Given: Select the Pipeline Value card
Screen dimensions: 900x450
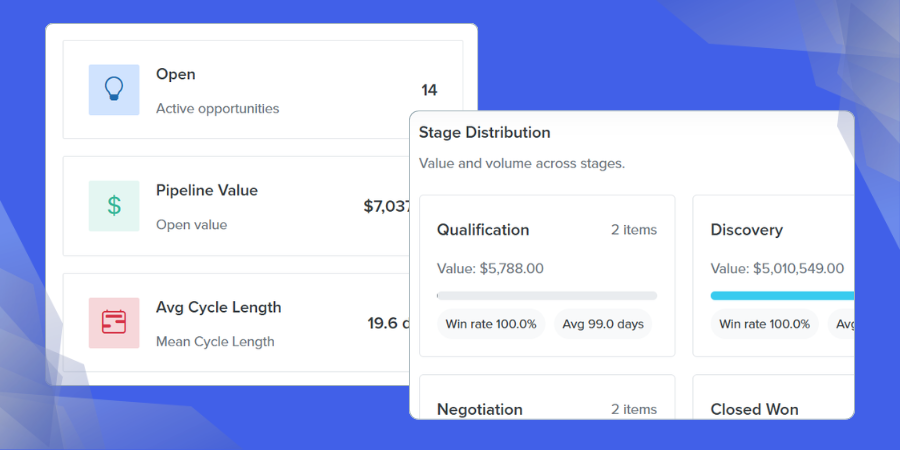Looking at the screenshot, I should pos(236,206).
